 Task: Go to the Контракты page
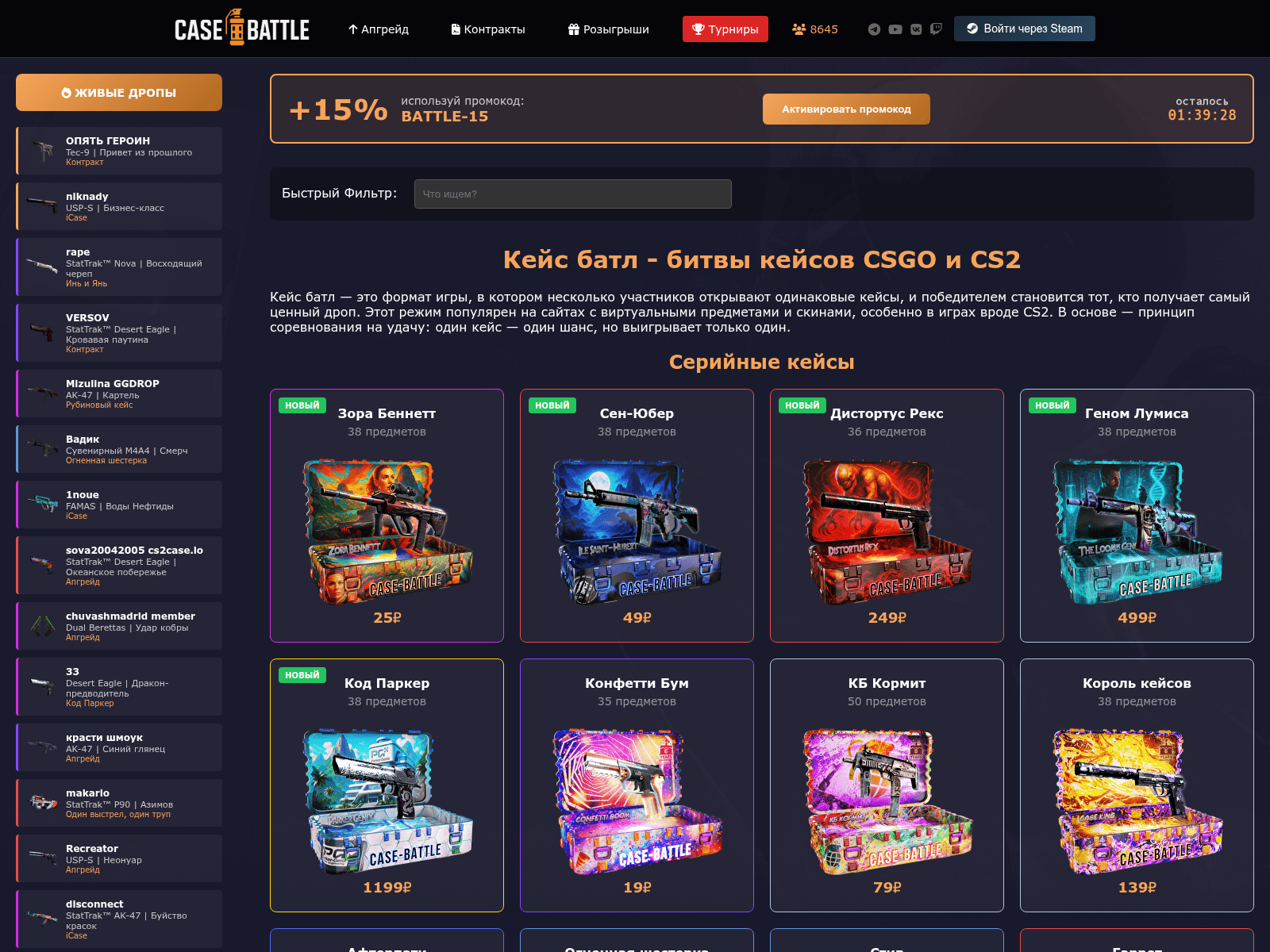488,29
